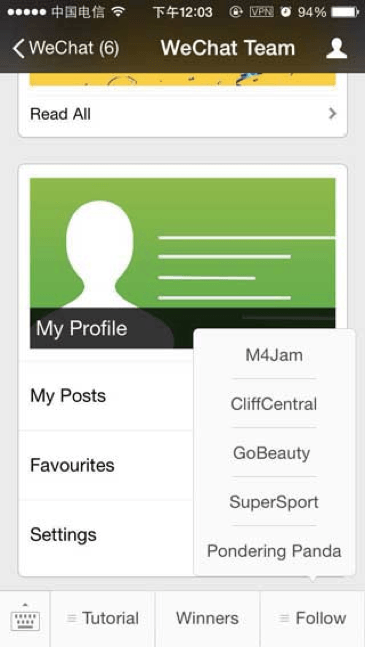Screen dimensions: 365x647
Task: Open My Posts link
Action: pos(106,396)
